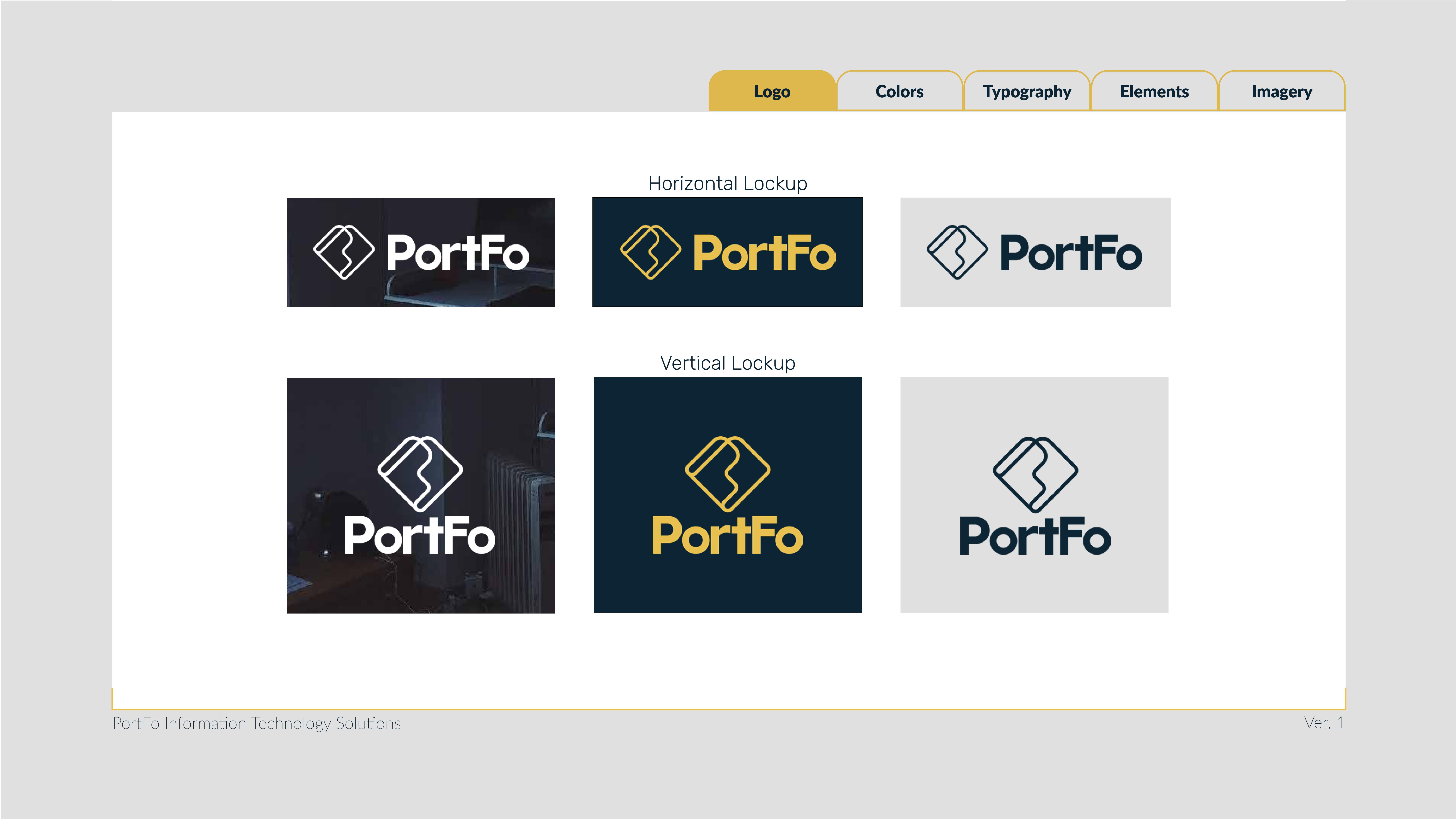Click the white horizontal PortFo logo on photo
The height and width of the screenshot is (819, 1456).
tap(421, 252)
